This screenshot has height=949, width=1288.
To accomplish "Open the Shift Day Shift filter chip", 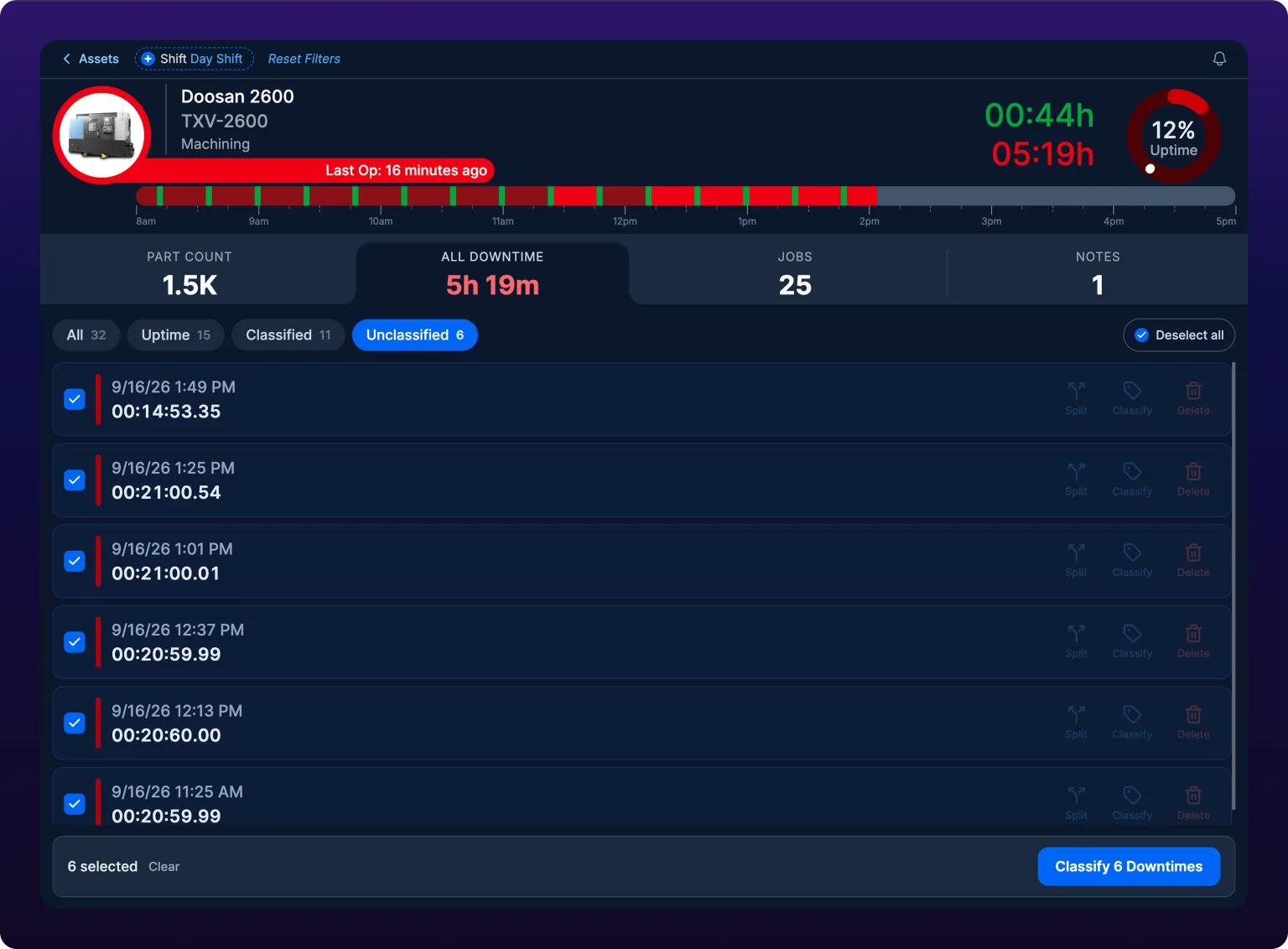I will point(195,59).
